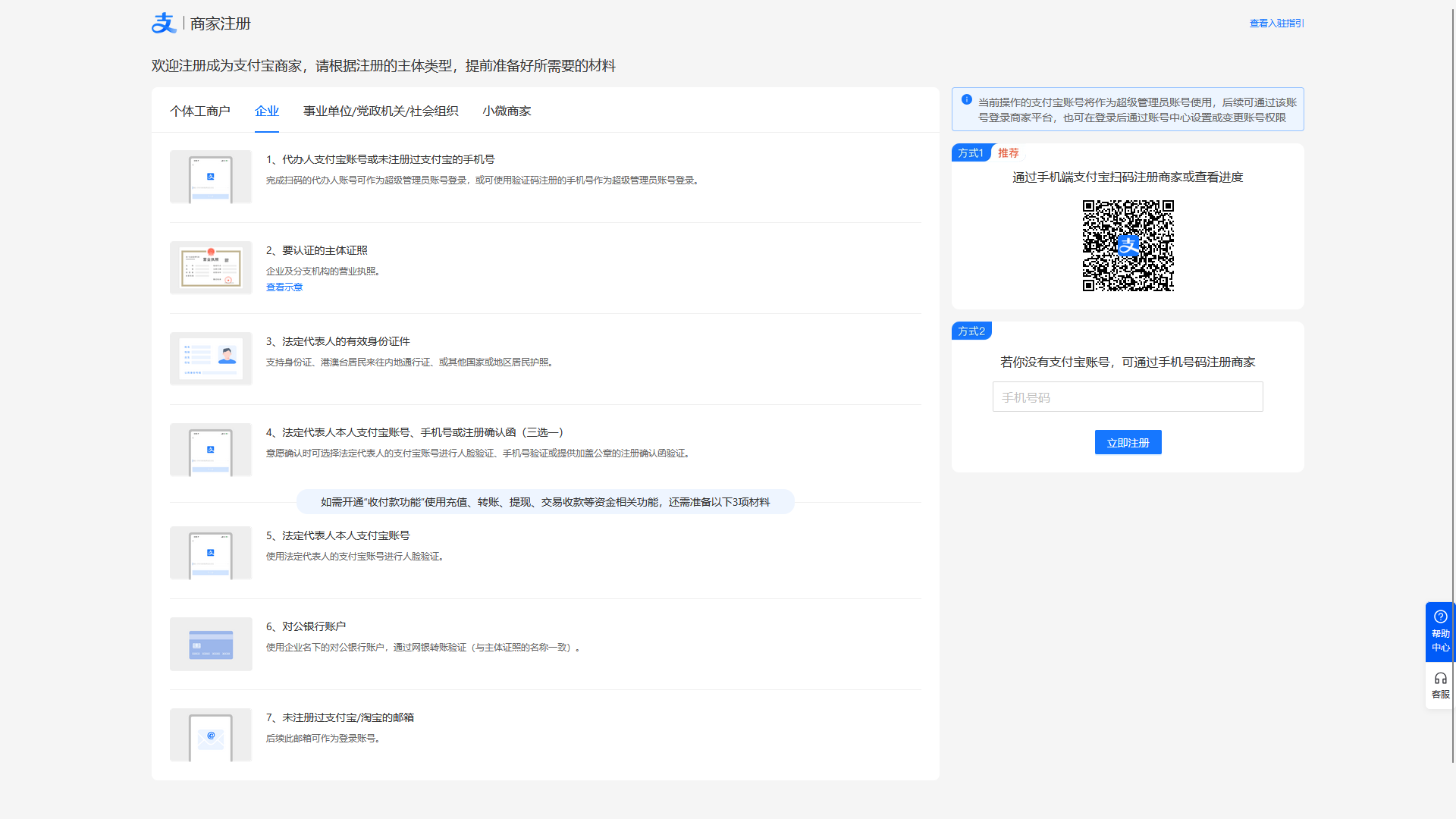Image resolution: width=1456 pixels, height=819 pixels.
Task: Open 查看示意 example link
Action: [284, 287]
